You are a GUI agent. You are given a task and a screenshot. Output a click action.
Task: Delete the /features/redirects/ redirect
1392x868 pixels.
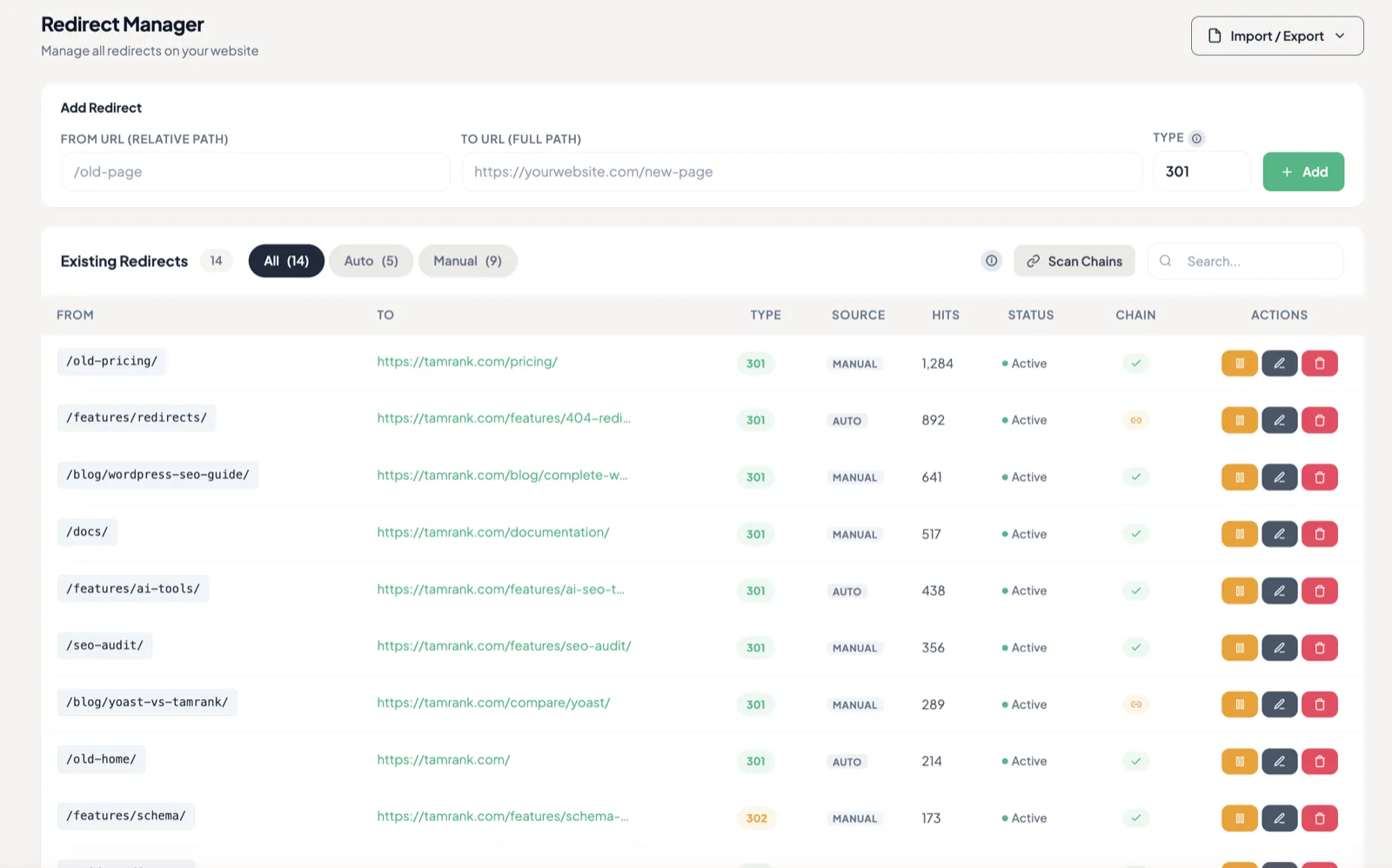[x=1319, y=420]
